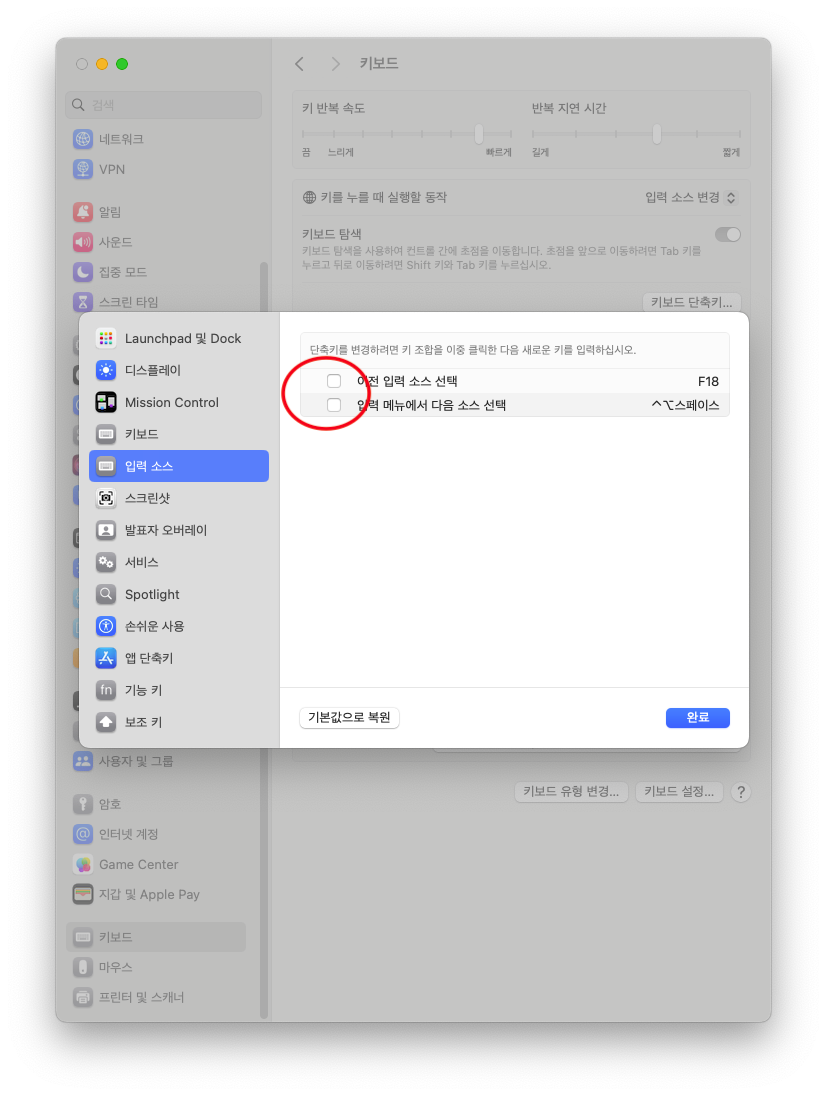
Task: Click the ^⌥스페이스 shortcut value
Action: coord(685,405)
